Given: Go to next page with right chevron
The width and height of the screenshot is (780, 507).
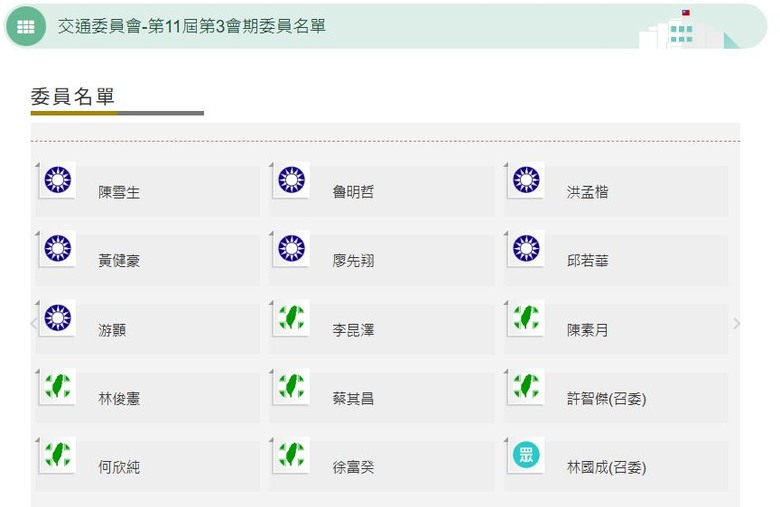Looking at the screenshot, I should 737,323.
